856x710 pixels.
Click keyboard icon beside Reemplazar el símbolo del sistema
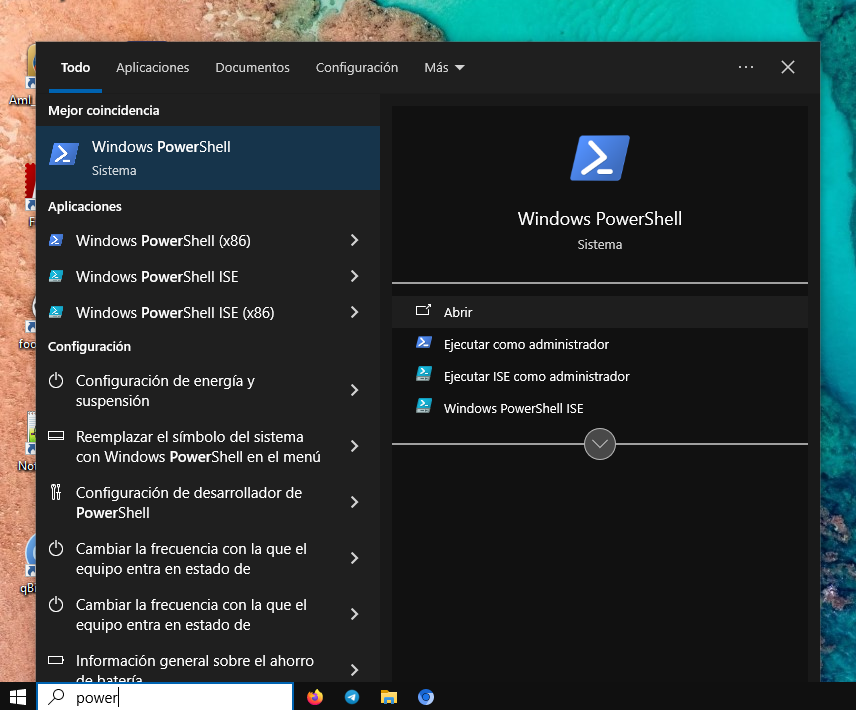click(x=56, y=435)
